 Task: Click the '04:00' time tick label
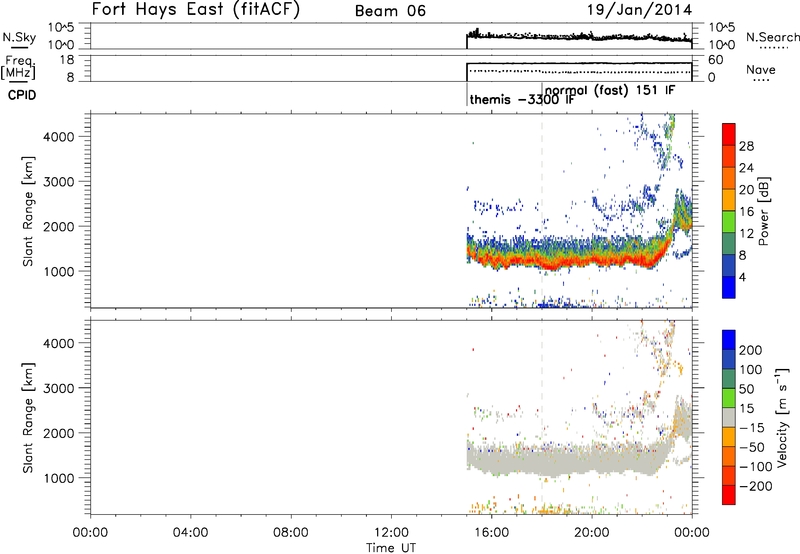point(190,533)
